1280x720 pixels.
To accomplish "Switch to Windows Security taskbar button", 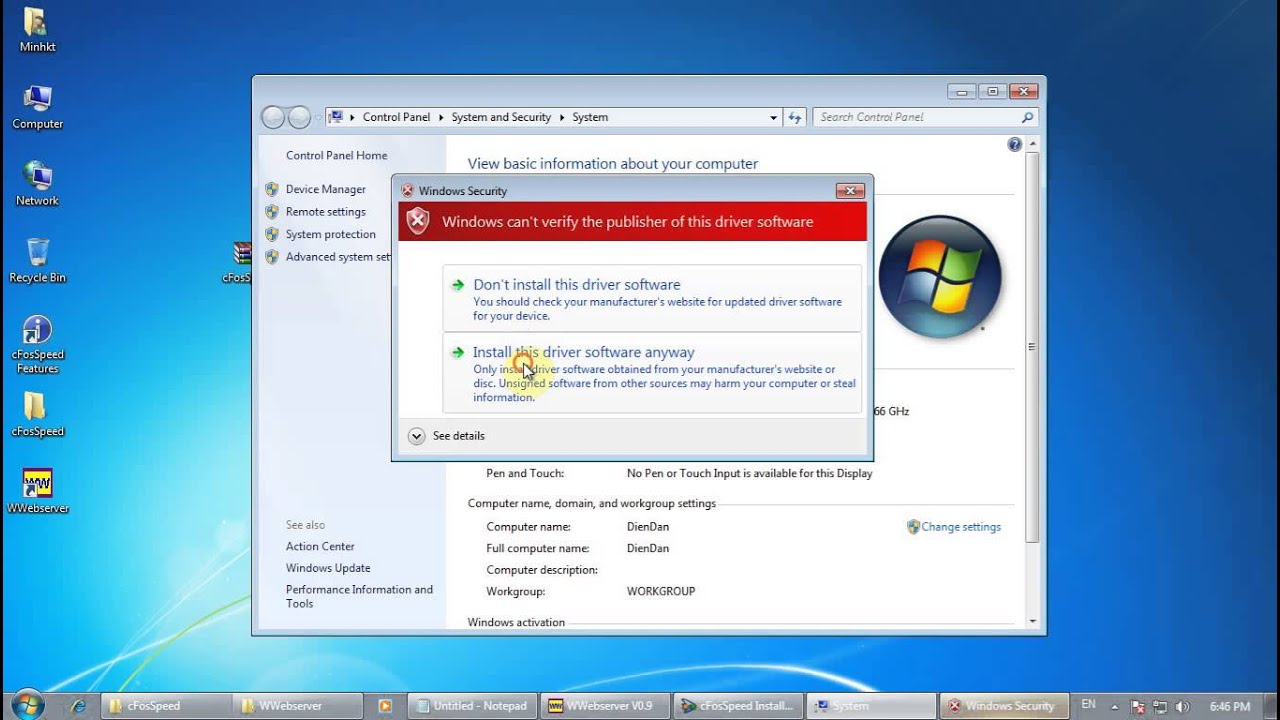I will tap(1004, 705).
